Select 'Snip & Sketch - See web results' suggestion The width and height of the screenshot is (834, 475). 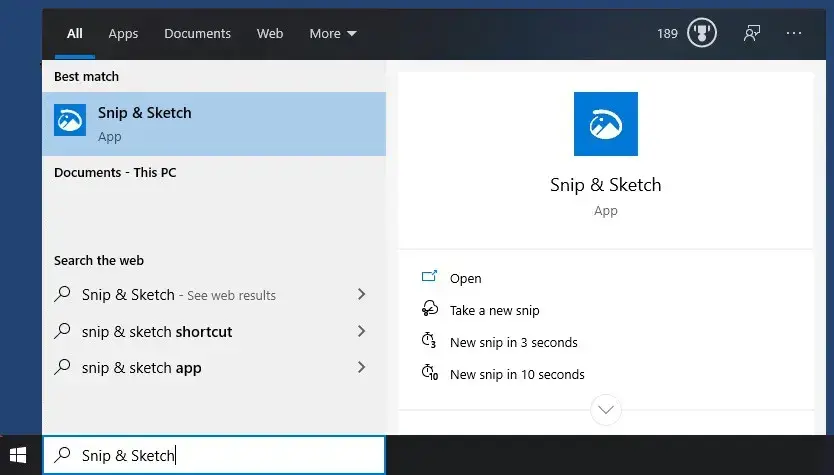point(214,295)
